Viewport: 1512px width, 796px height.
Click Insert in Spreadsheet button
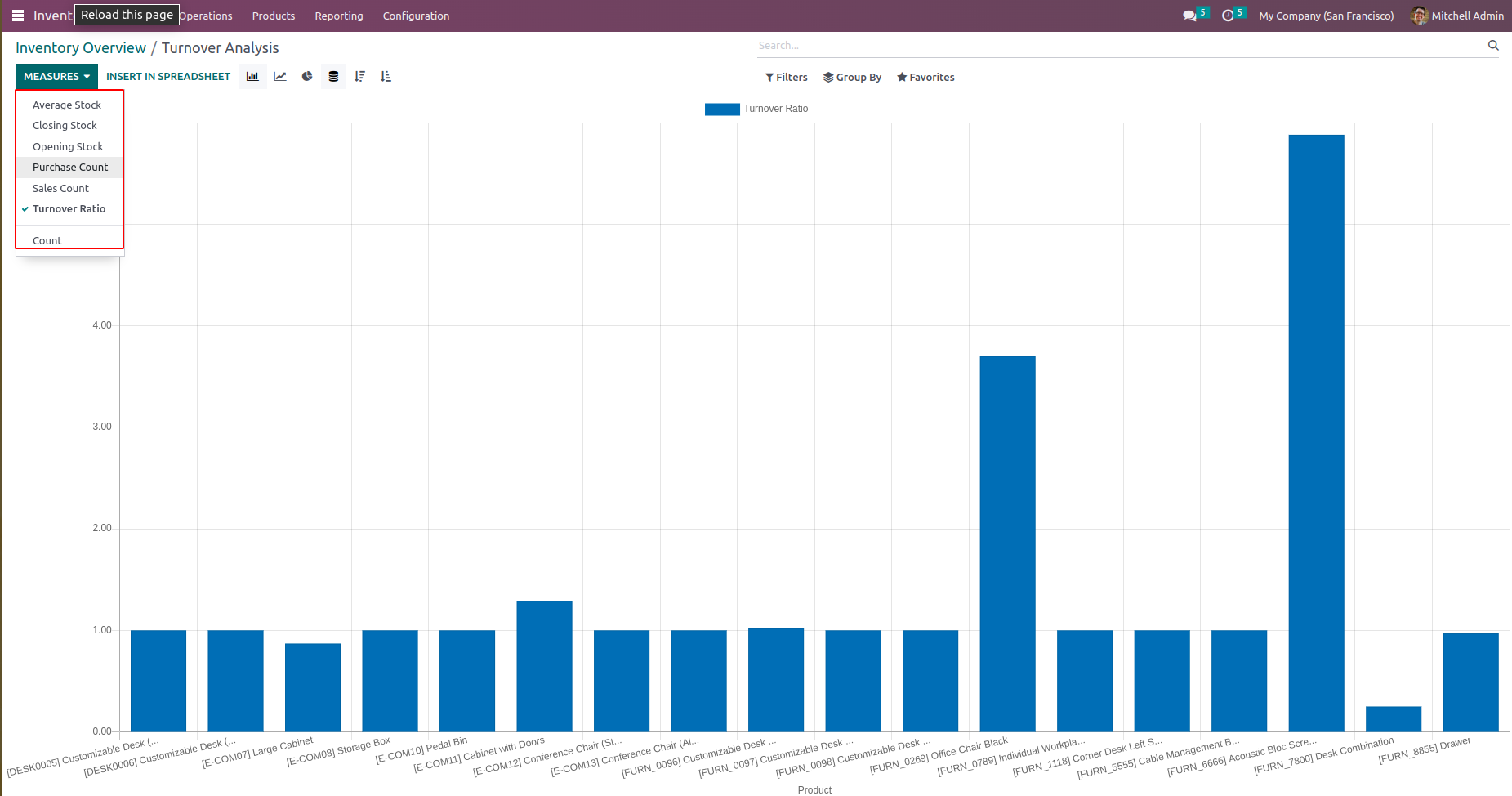[x=168, y=77]
